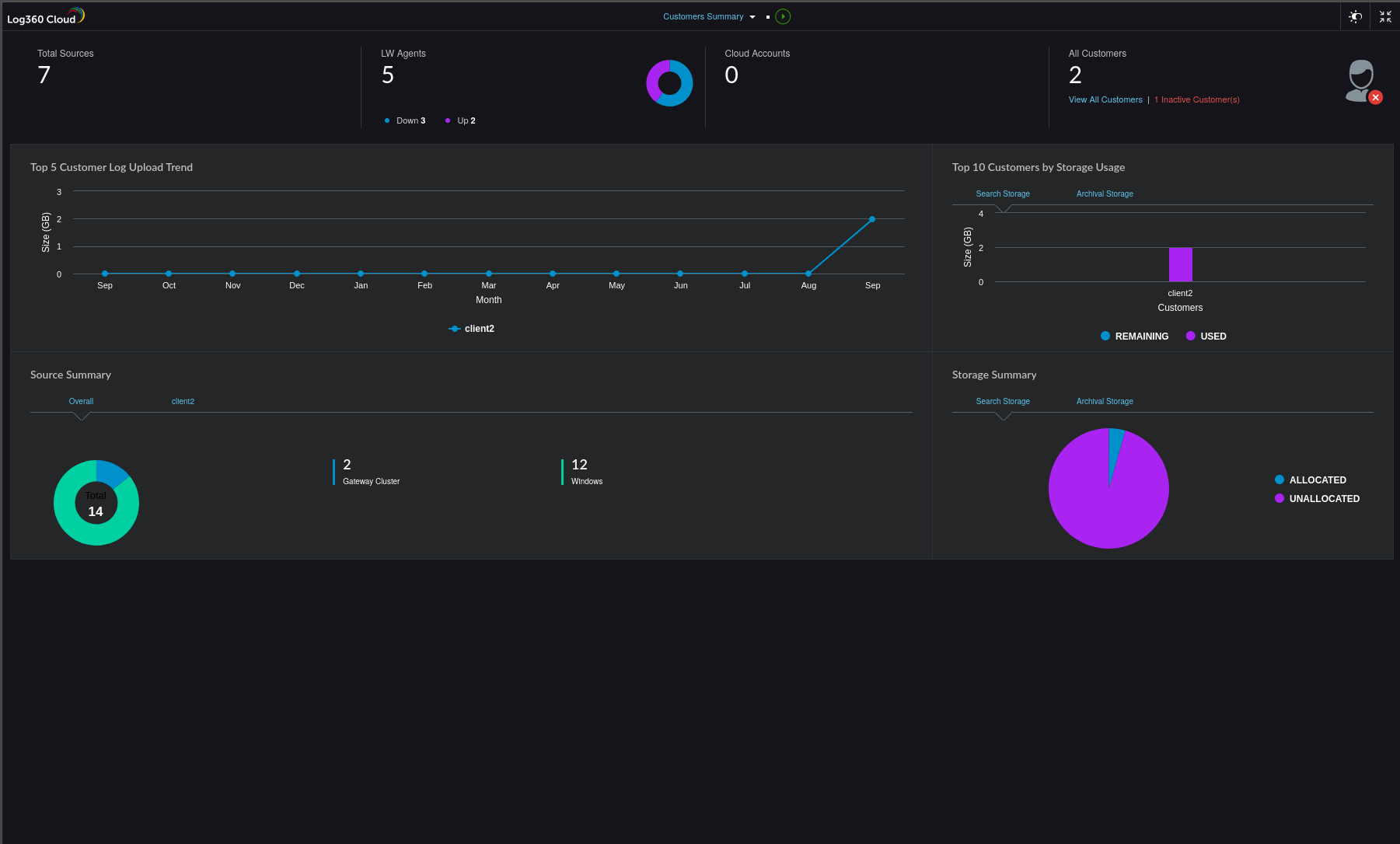Image resolution: width=1400 pixels, height=844 pixels.
Task: Start dashboard slideshow with the green play icon
Action: pos(782,16)
